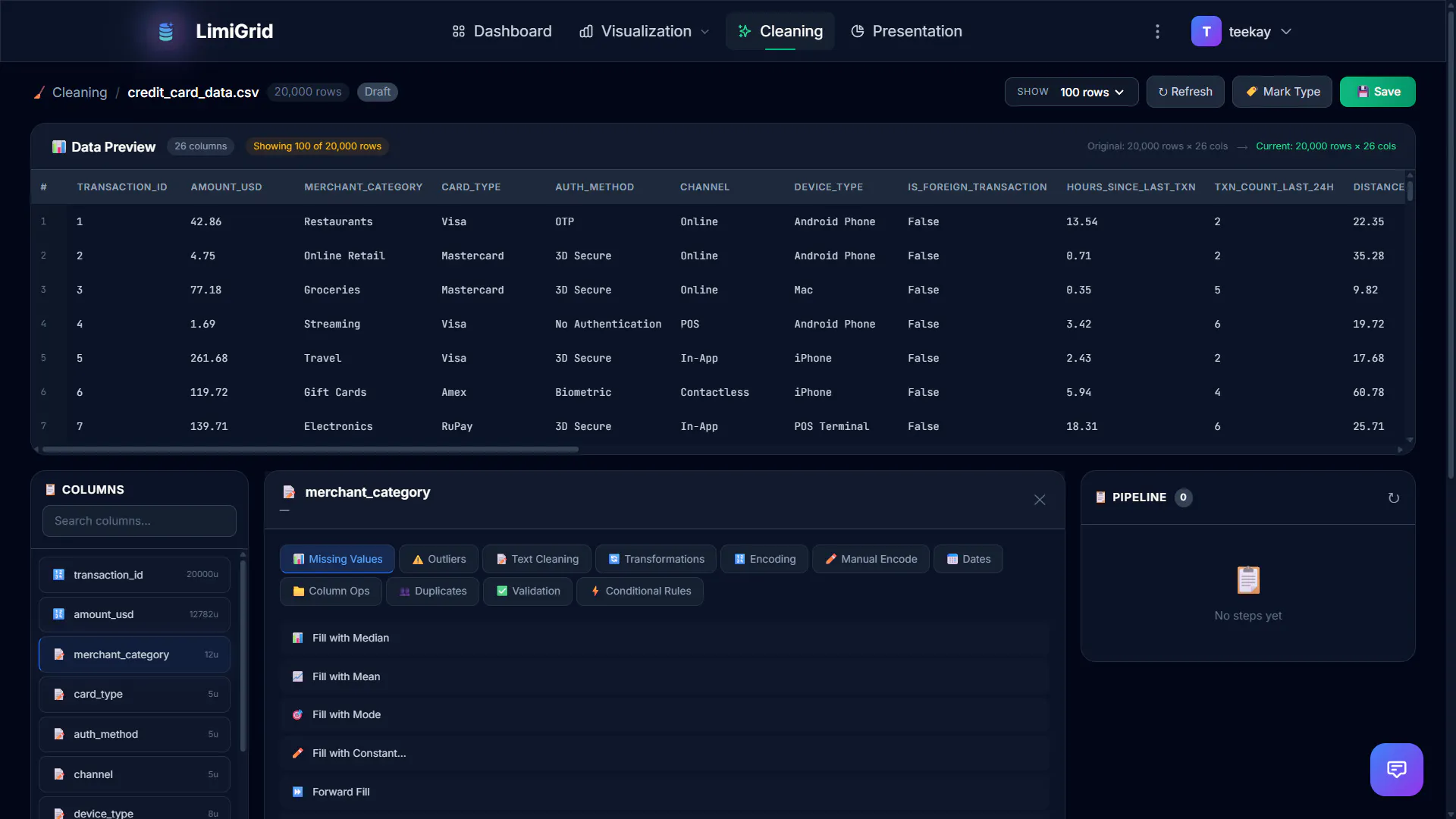
Task: Click the auth_method text column icon
Action: coord(58,734)
